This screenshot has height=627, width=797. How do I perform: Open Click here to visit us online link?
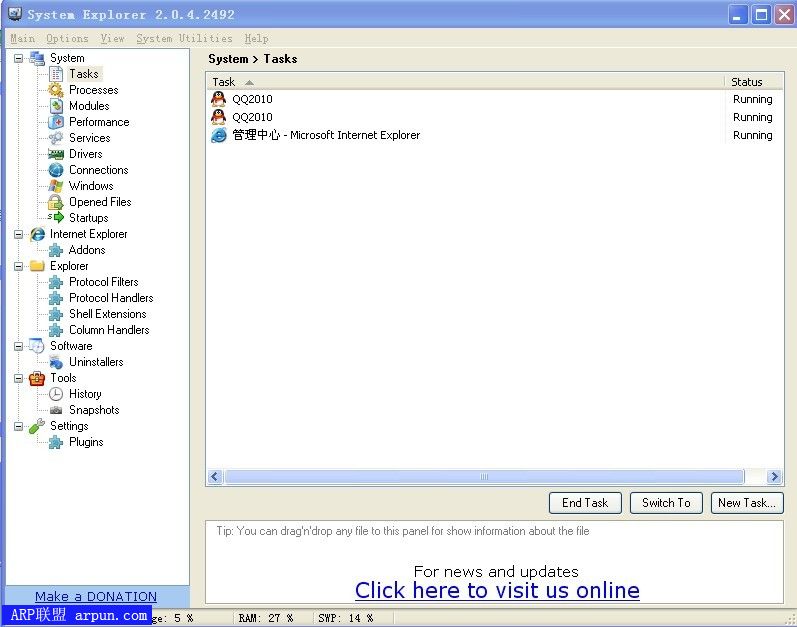tap(497, 590)
